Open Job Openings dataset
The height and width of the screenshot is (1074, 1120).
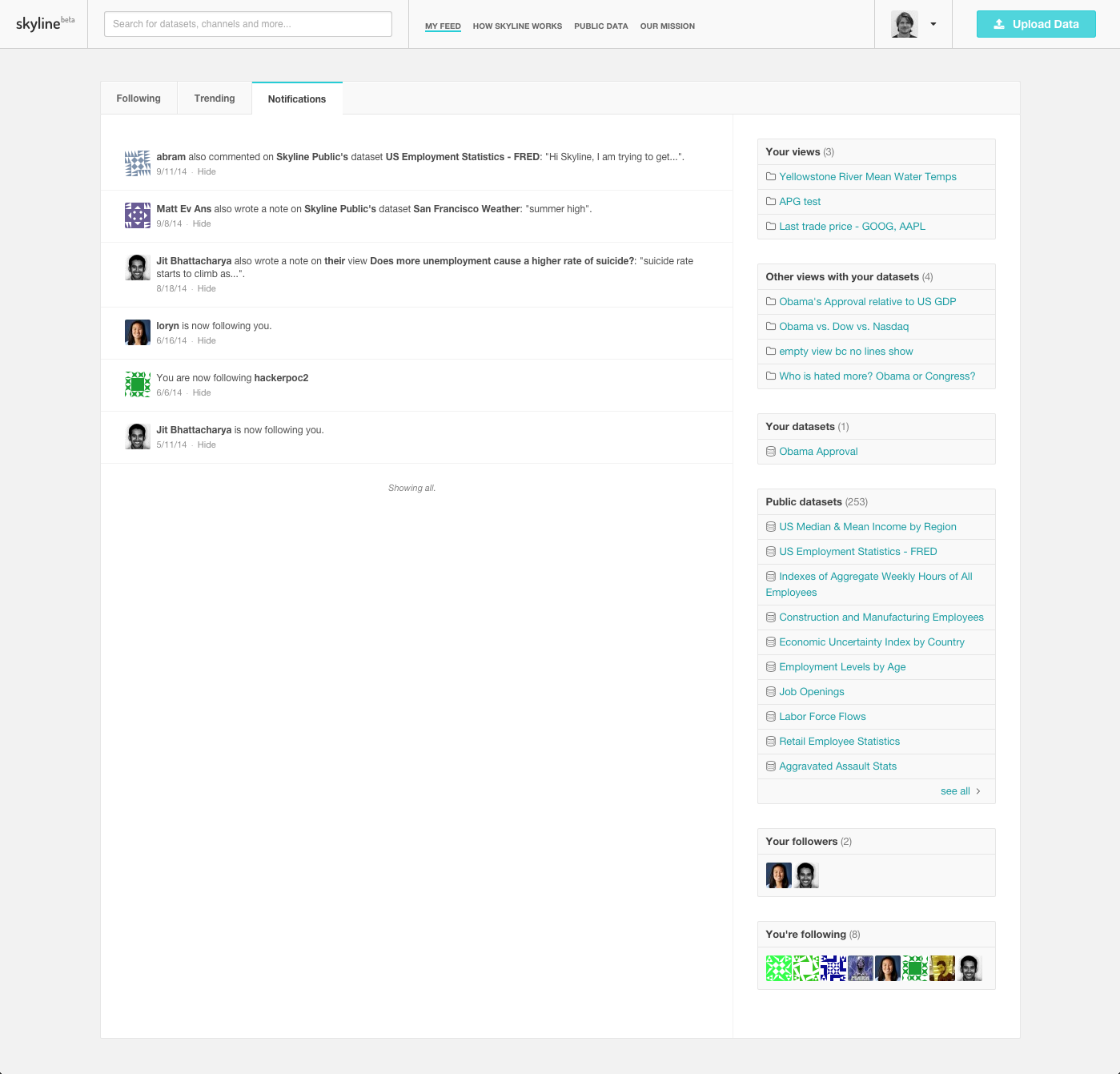[x=812, y=692]
